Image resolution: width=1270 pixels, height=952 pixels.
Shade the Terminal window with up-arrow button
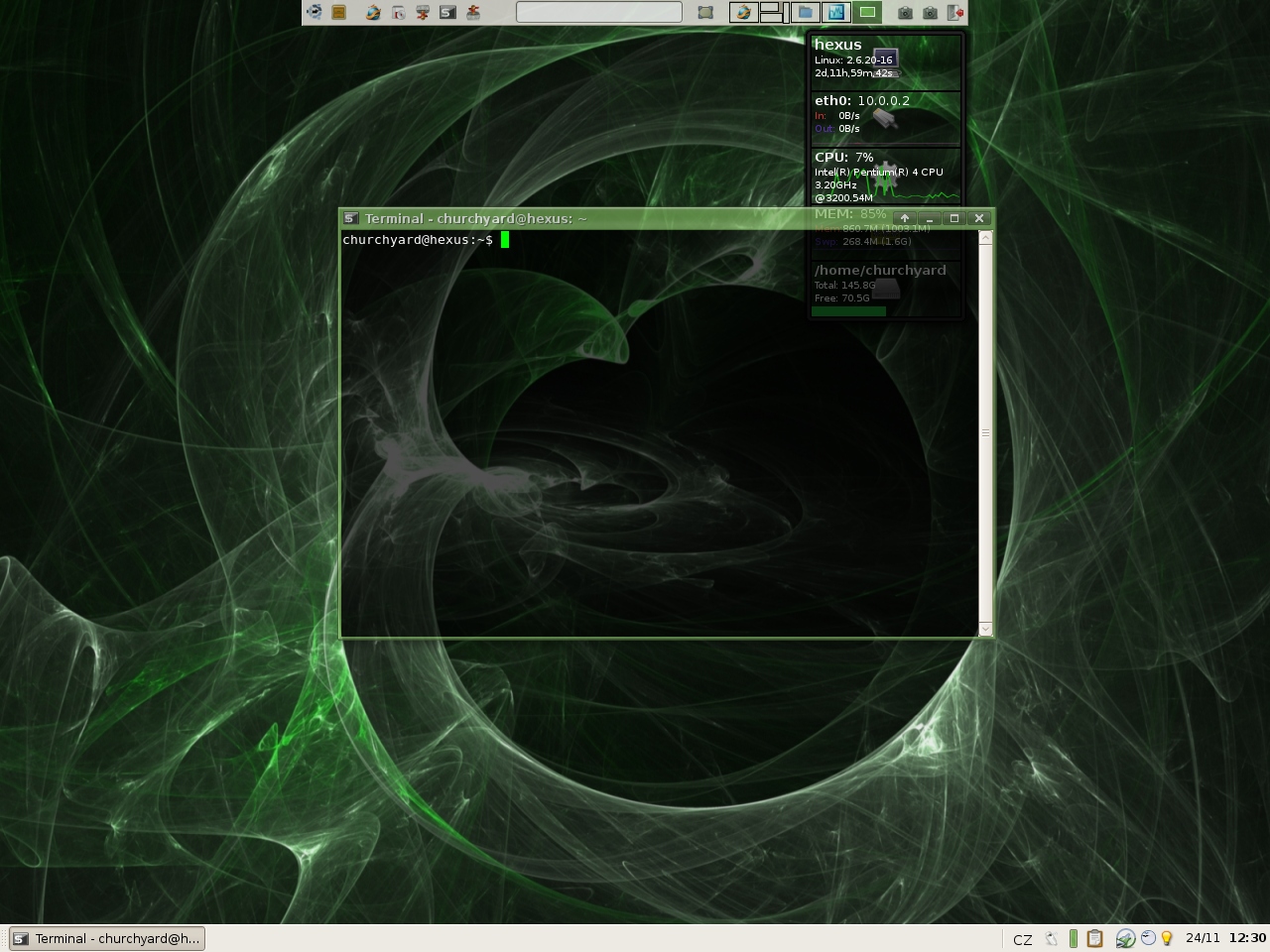pos(904,218)
